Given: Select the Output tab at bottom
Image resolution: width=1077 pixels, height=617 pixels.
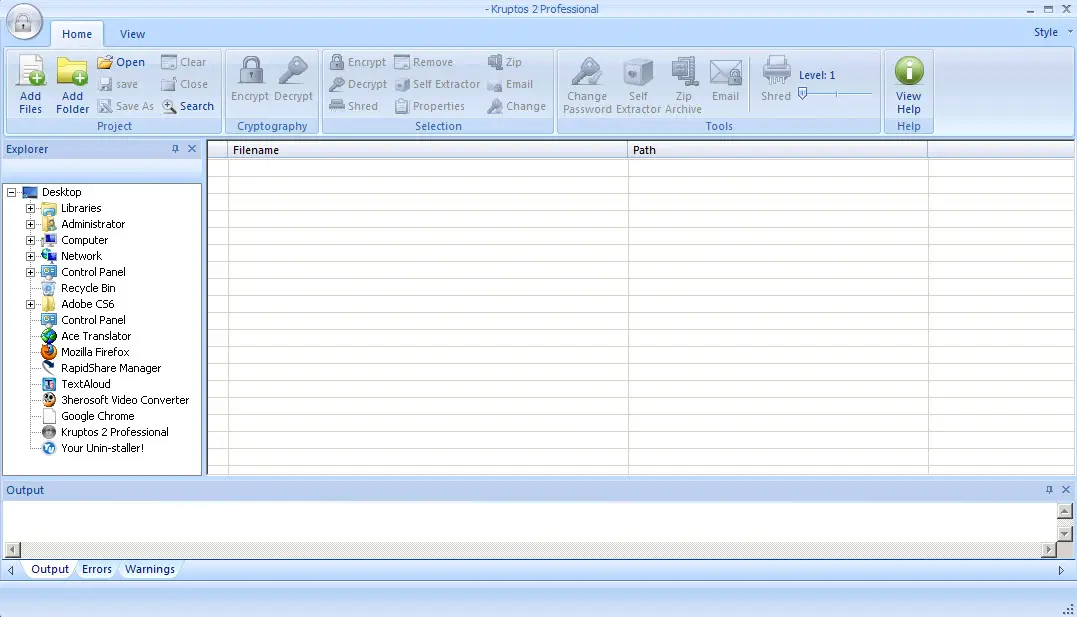Looking at the screenshot, I should pos(49,569).
